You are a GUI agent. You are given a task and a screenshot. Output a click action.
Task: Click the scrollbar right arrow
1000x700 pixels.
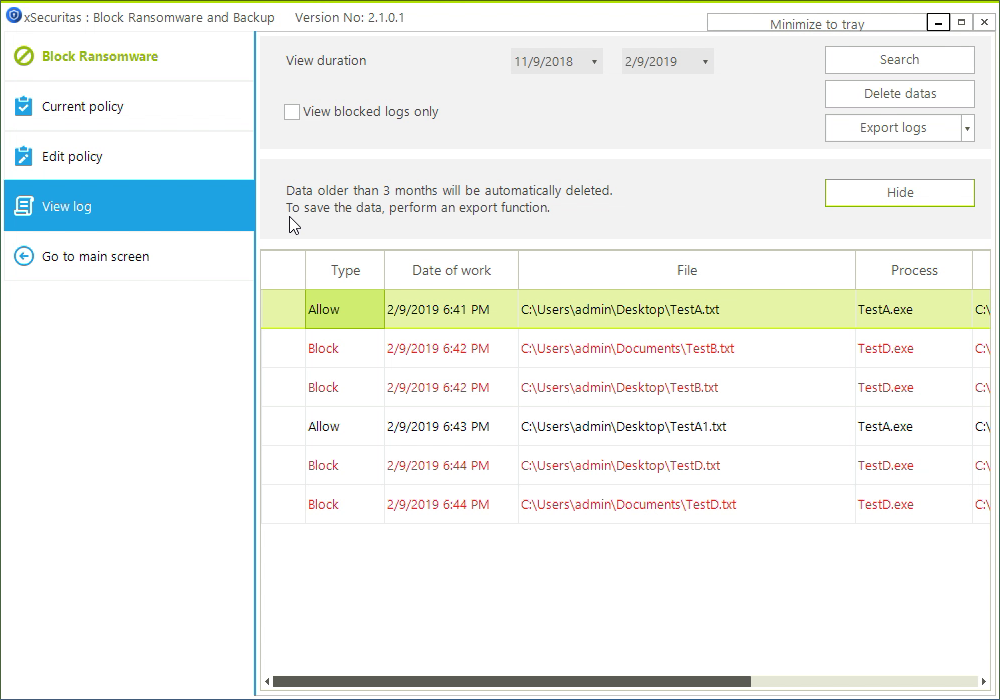coord(983,682)
